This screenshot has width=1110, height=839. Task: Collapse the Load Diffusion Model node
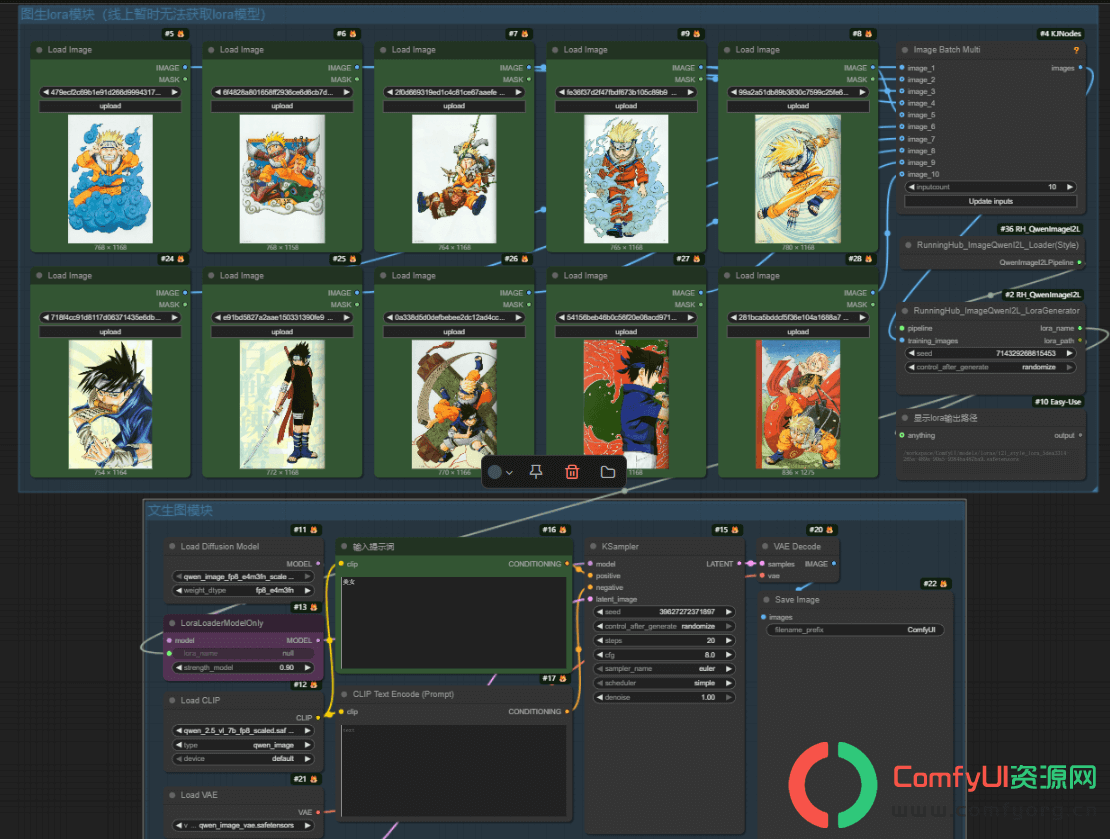[172, 547]
